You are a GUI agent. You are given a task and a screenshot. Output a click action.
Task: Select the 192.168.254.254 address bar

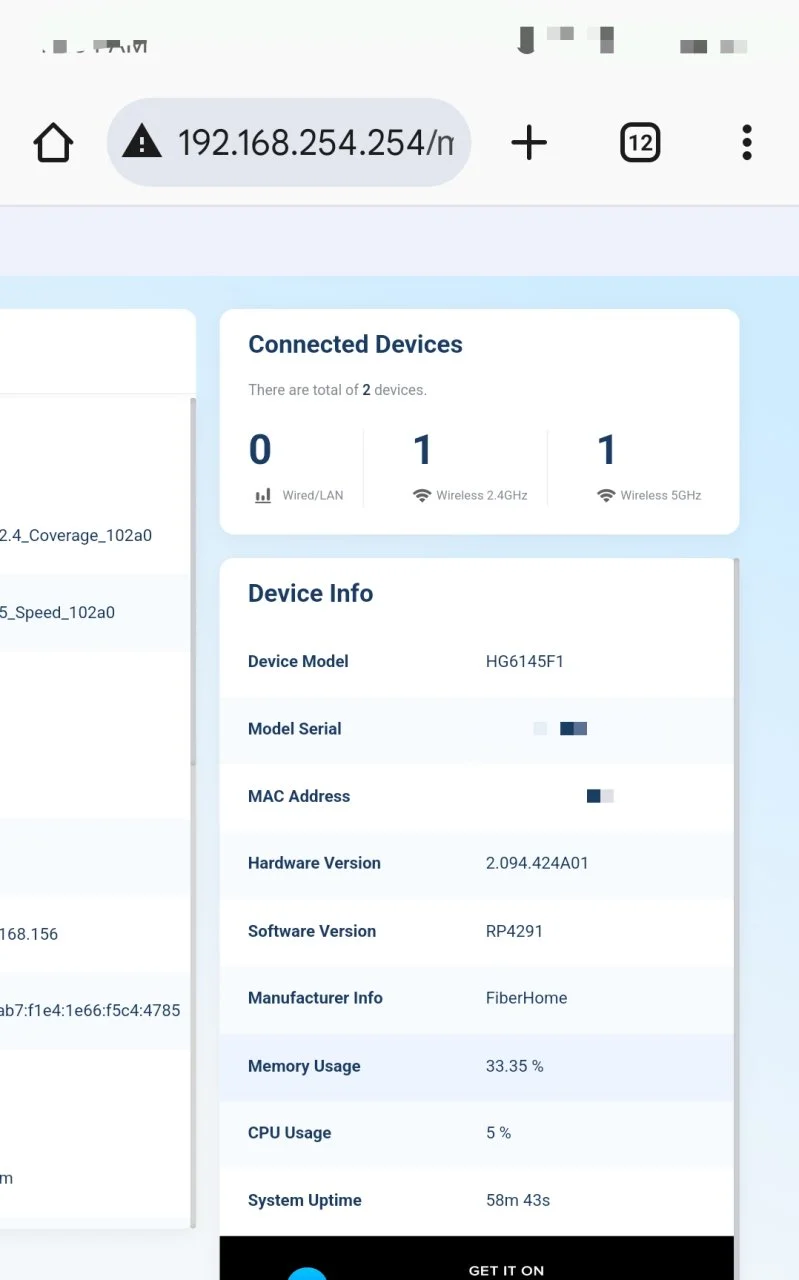(x=288, y=143)
